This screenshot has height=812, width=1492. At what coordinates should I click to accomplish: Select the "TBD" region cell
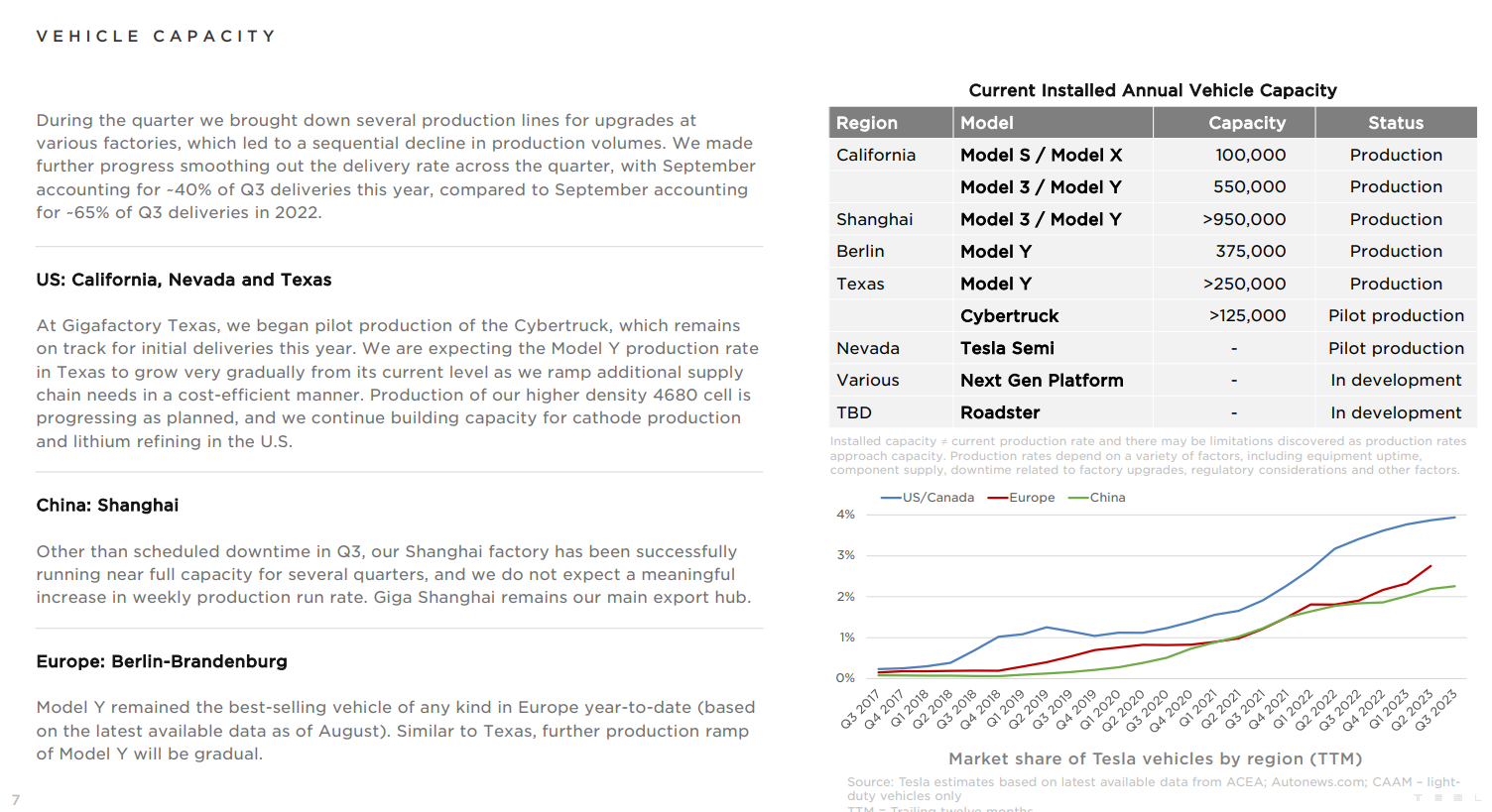click(854, 412)
